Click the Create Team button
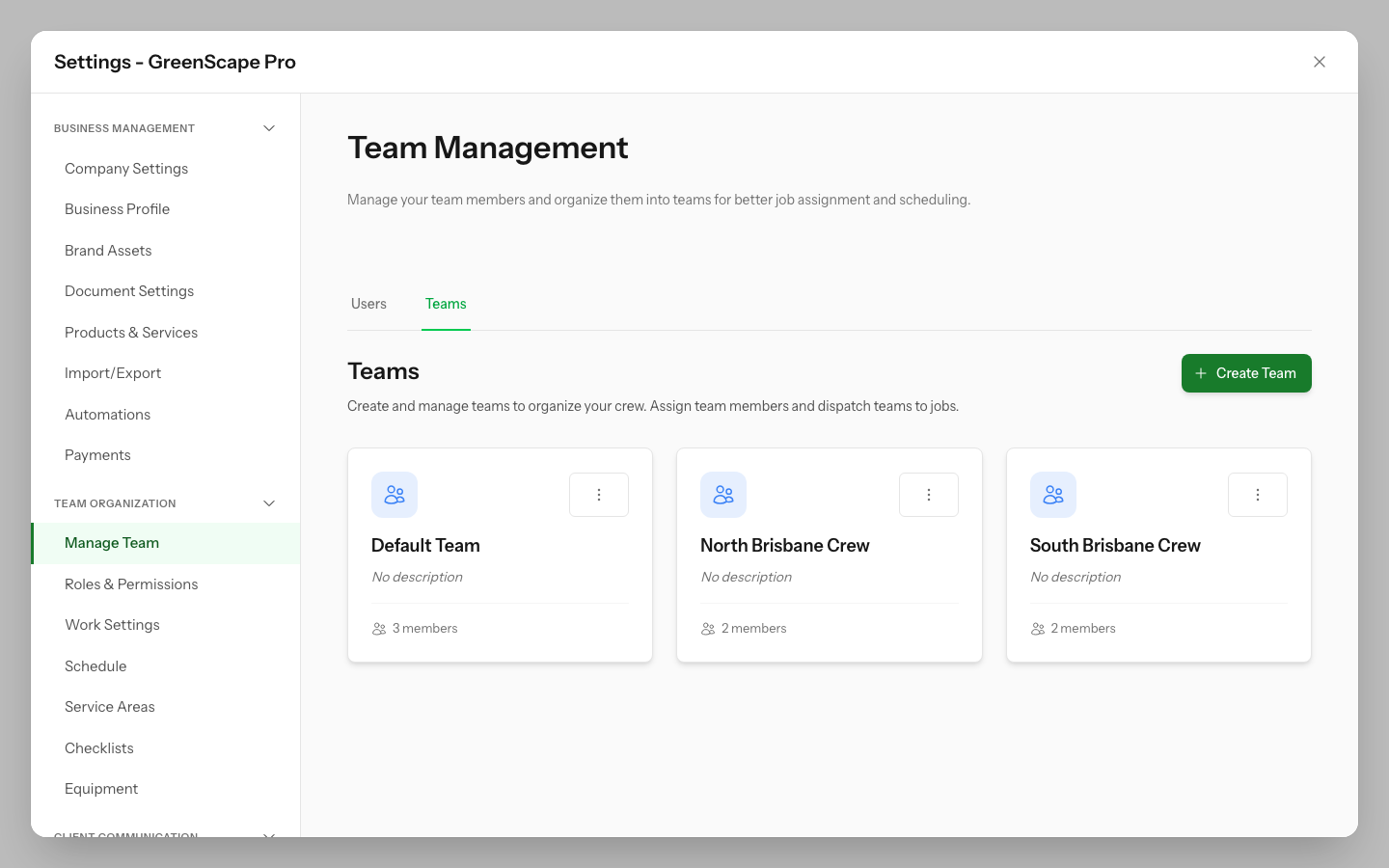The width and height of the screenshot is (1389, 868). (x=1246, y=372)
